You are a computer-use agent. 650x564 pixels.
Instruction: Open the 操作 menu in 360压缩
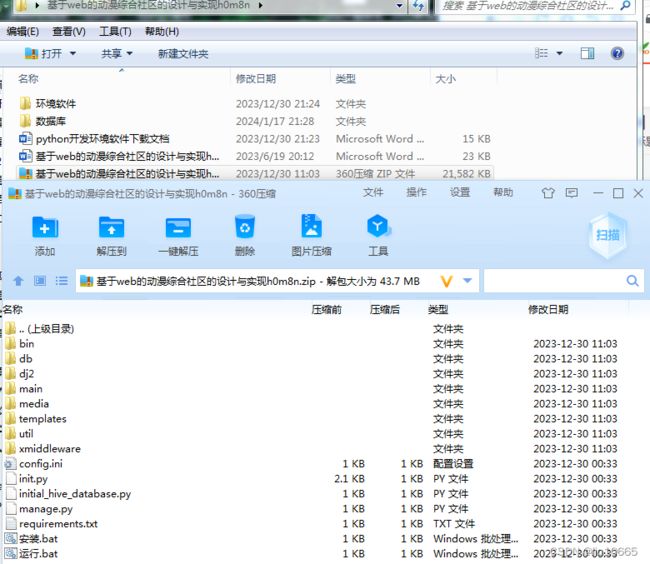416,193
